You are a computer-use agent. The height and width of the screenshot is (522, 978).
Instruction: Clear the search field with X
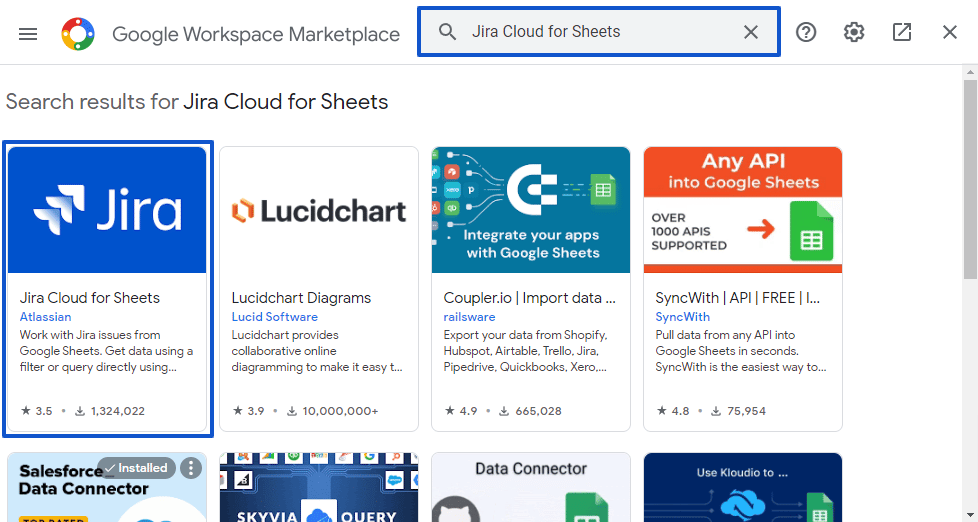(751, 32)
